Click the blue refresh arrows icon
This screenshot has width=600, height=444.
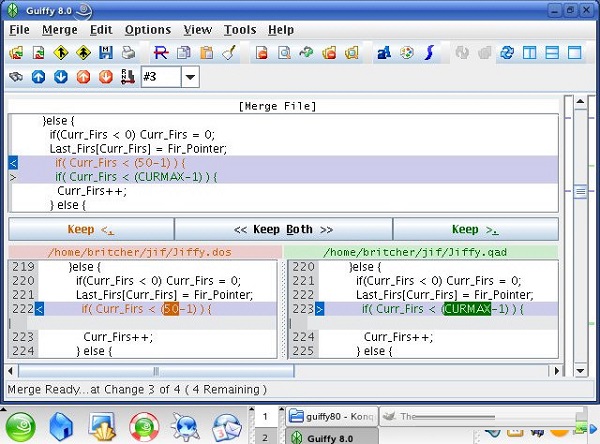tap(507, 53)
